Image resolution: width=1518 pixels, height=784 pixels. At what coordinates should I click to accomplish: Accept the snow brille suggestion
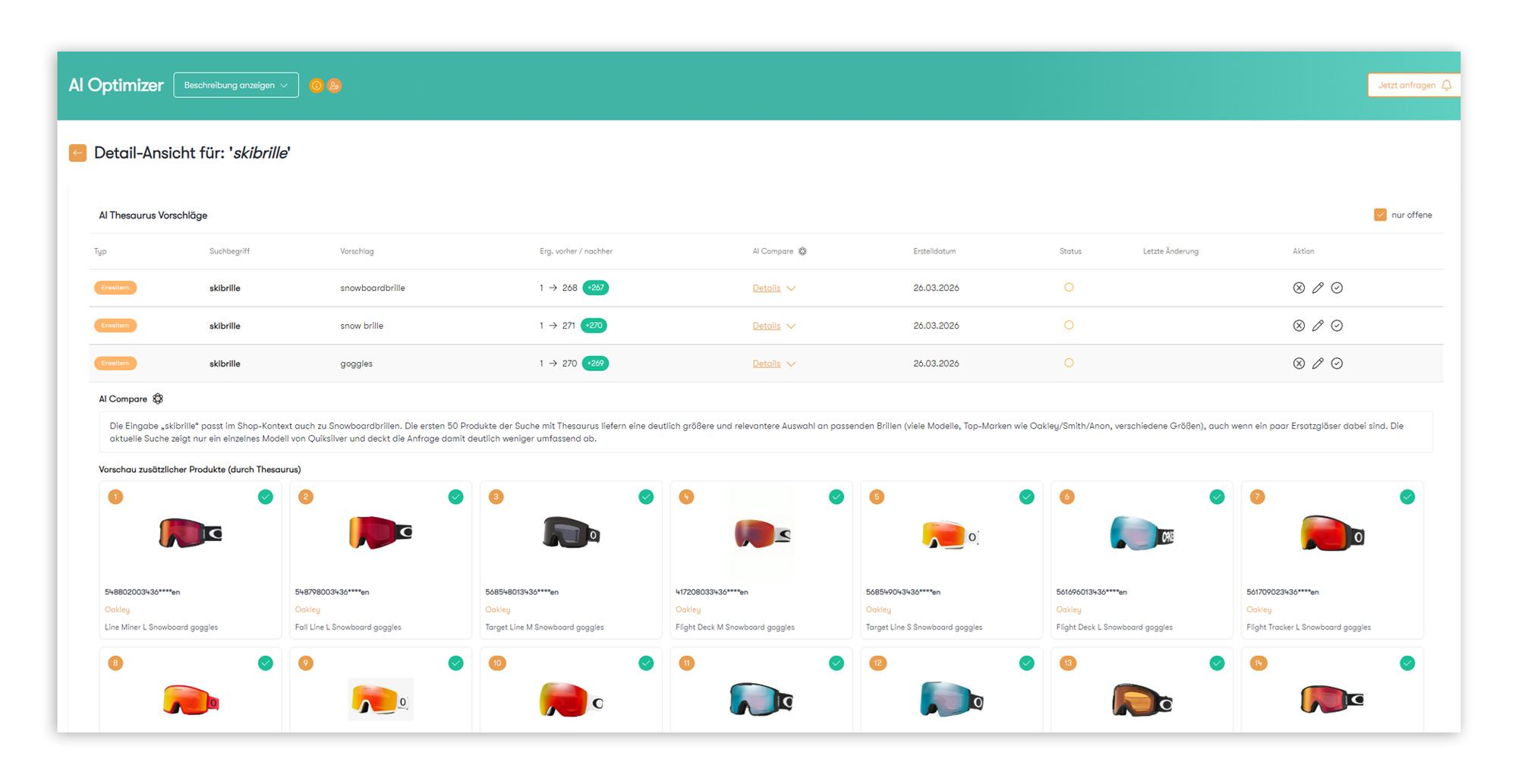(1337, 326)
